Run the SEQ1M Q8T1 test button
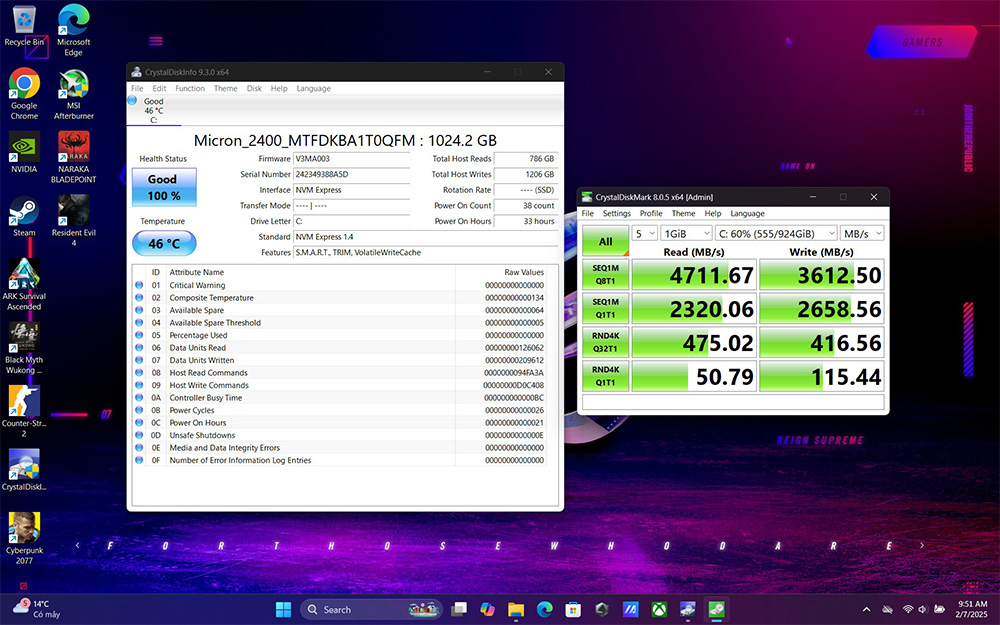 (x=605, y=275)
